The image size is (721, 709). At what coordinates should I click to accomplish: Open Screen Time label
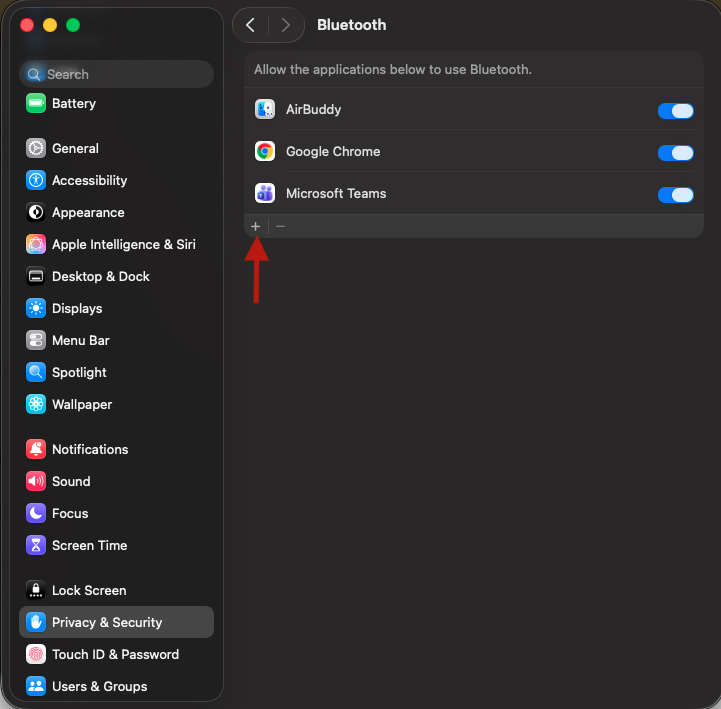(90, 545)
